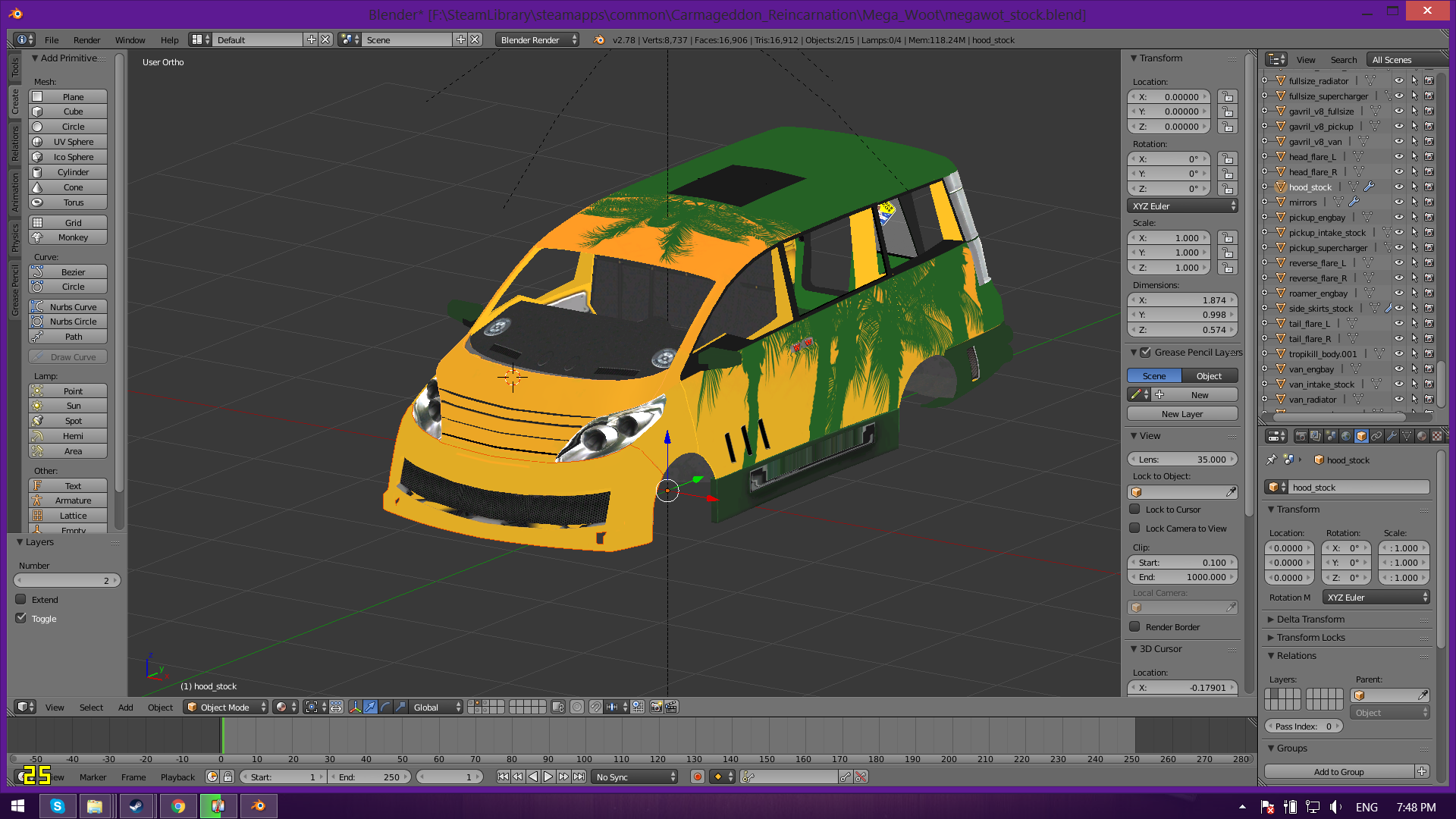Pin the properties context with pushpin icon
Image resolution: width=1456 pixels, height=819 pixels.
pos(1272,460)
